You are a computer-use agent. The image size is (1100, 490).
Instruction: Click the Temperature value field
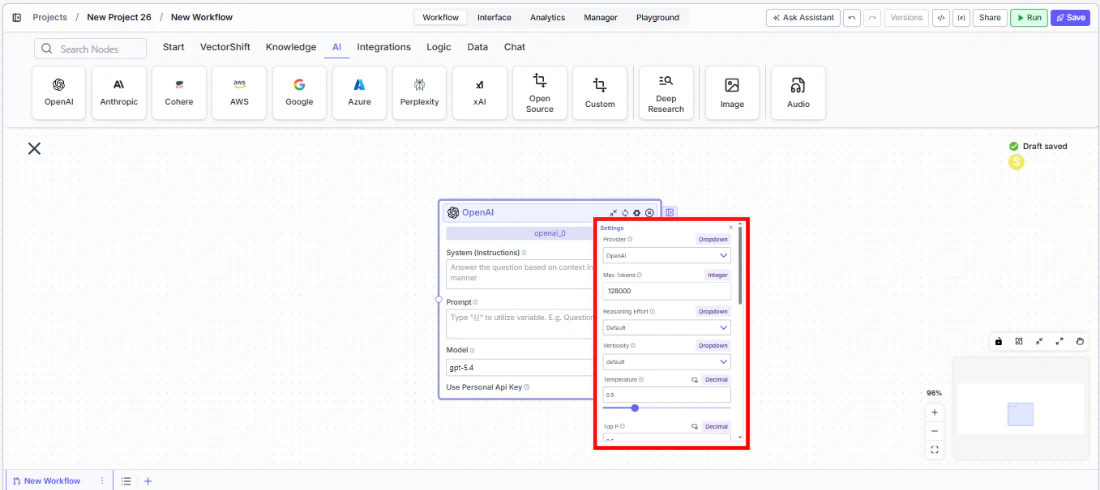pos(666,395)
